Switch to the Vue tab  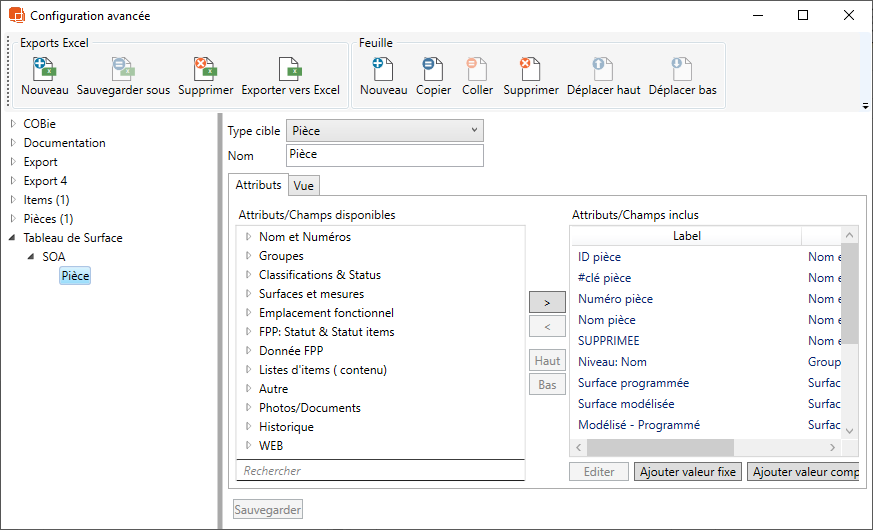[303, 186]
